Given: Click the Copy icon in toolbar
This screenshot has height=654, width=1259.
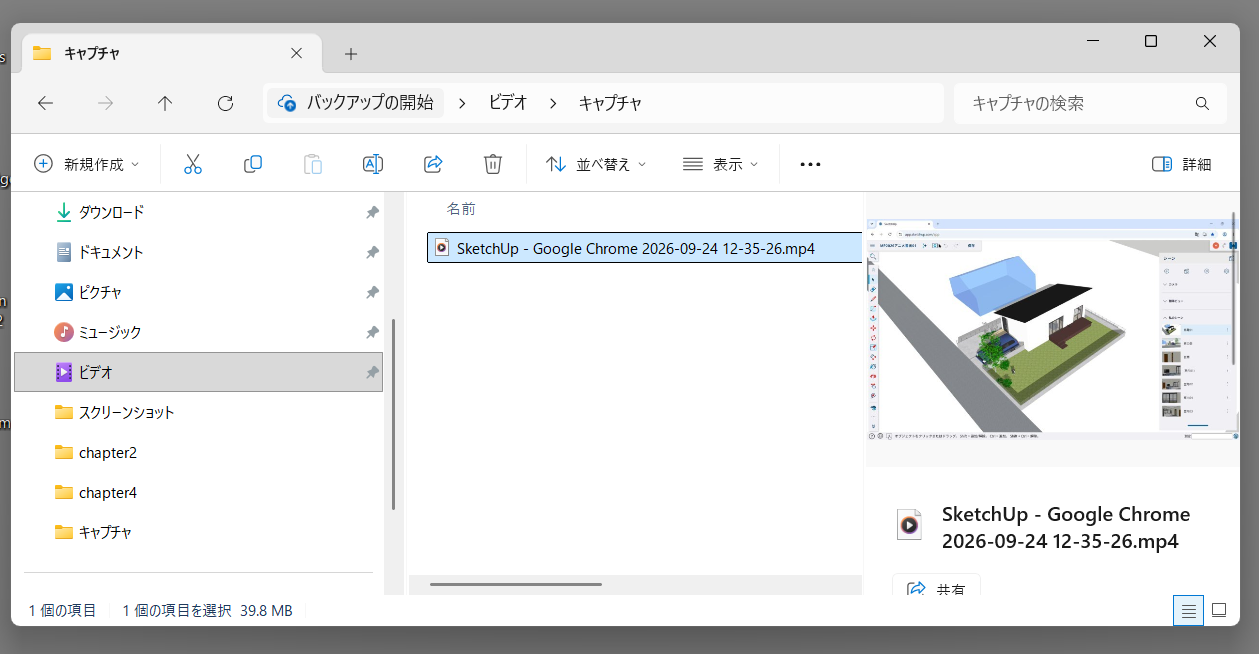Looking at the screenshot, I should 253,164.
